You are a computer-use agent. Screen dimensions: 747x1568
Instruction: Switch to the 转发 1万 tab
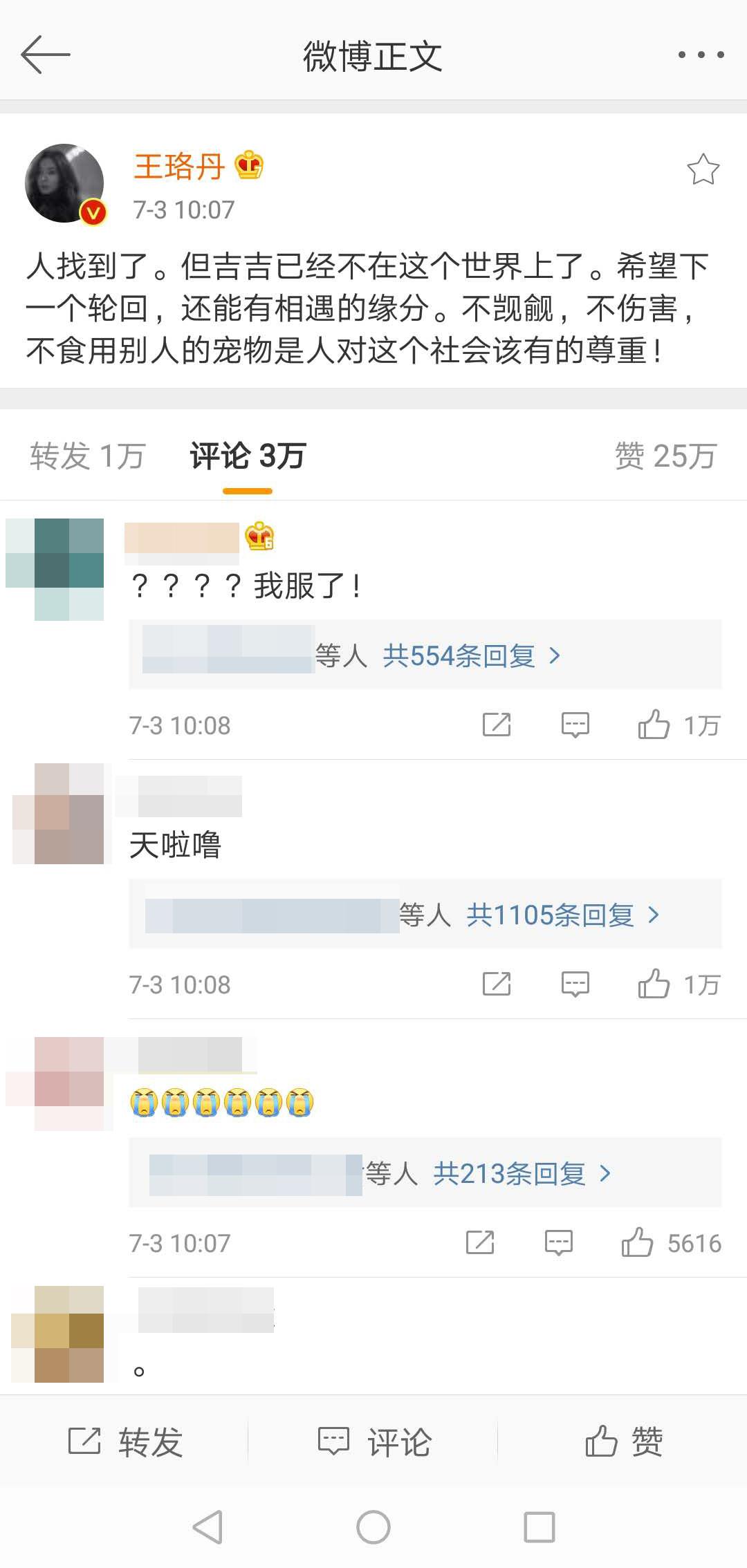tap(87, 456)
